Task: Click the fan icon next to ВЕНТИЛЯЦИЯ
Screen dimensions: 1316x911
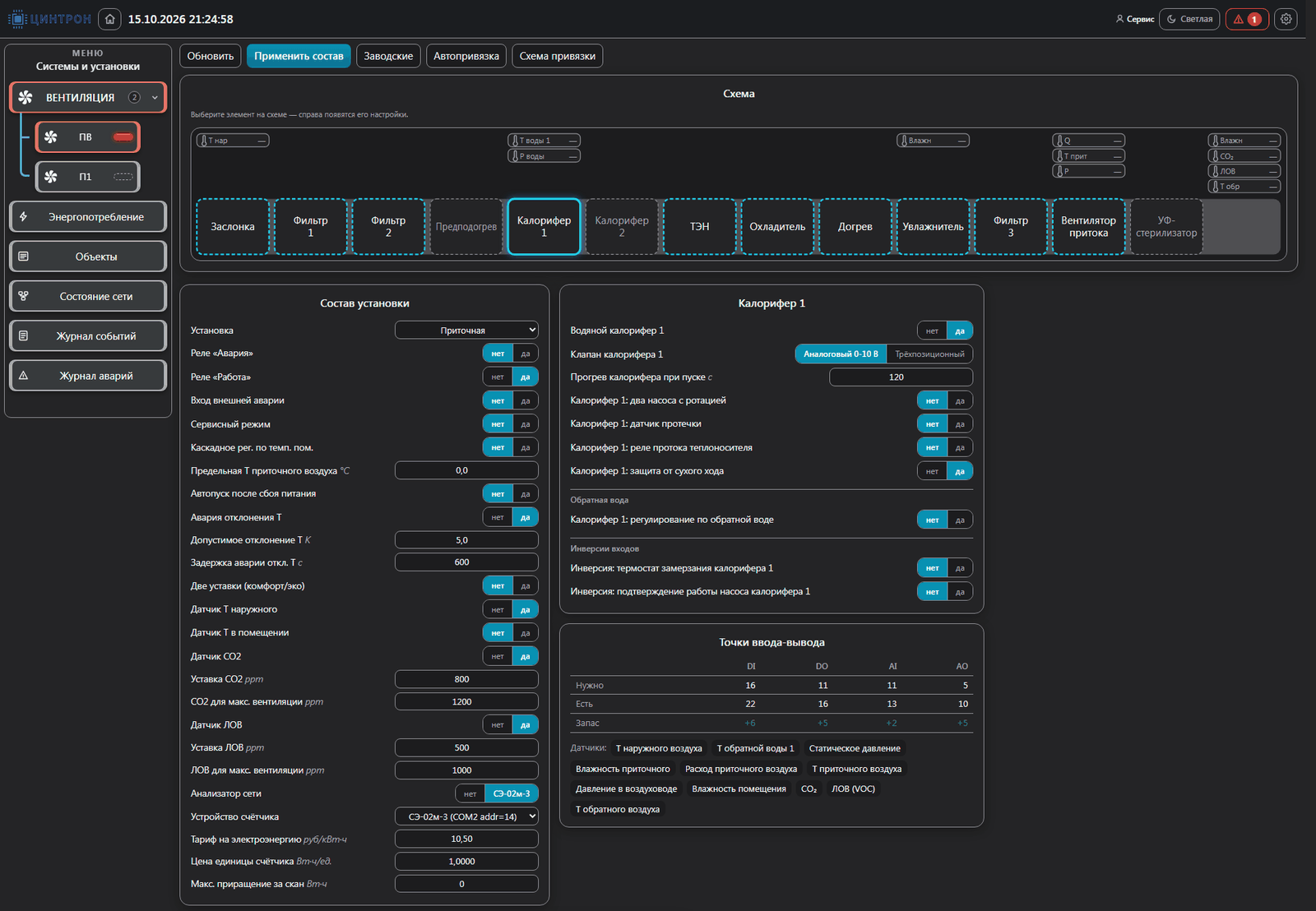Action: [25, 97]
